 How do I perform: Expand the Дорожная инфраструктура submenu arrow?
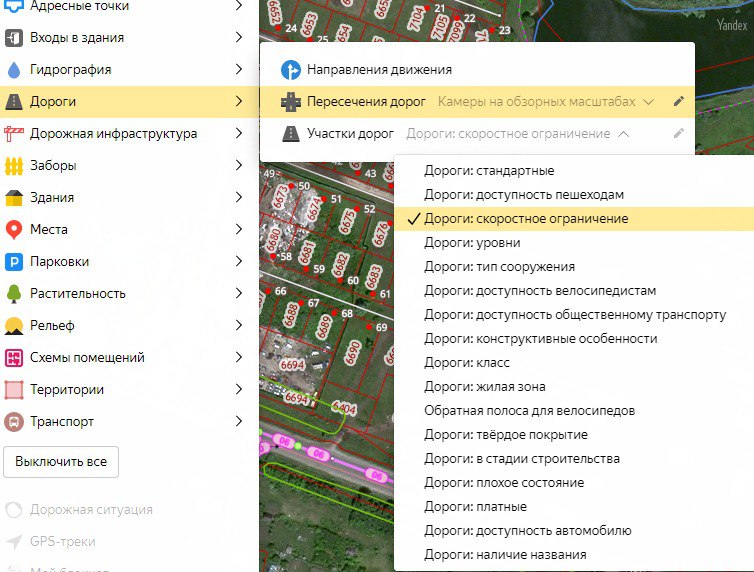tap(239, 133)
